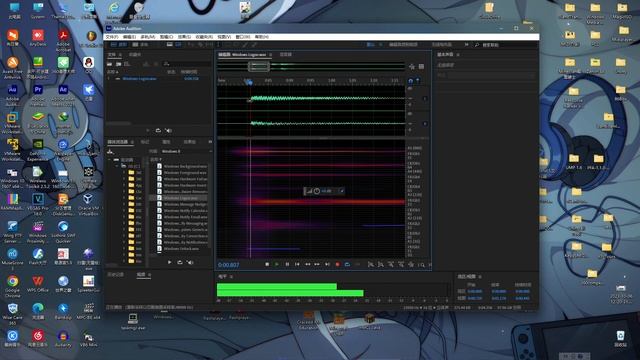This screenshot has width=640, height=360.
Task: Toggle spectral pitch display button
Action: [x=178, y=44]
